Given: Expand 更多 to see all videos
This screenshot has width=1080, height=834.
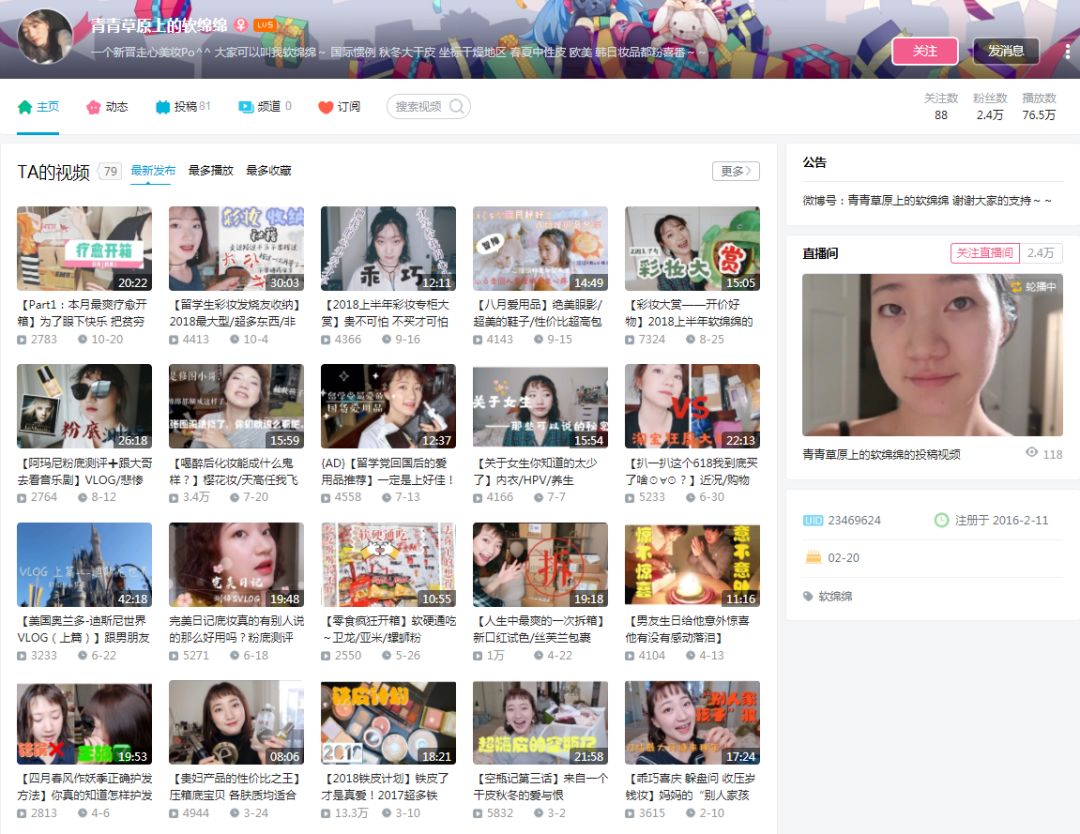Looking at the screenshot, I should click(735, 170).
